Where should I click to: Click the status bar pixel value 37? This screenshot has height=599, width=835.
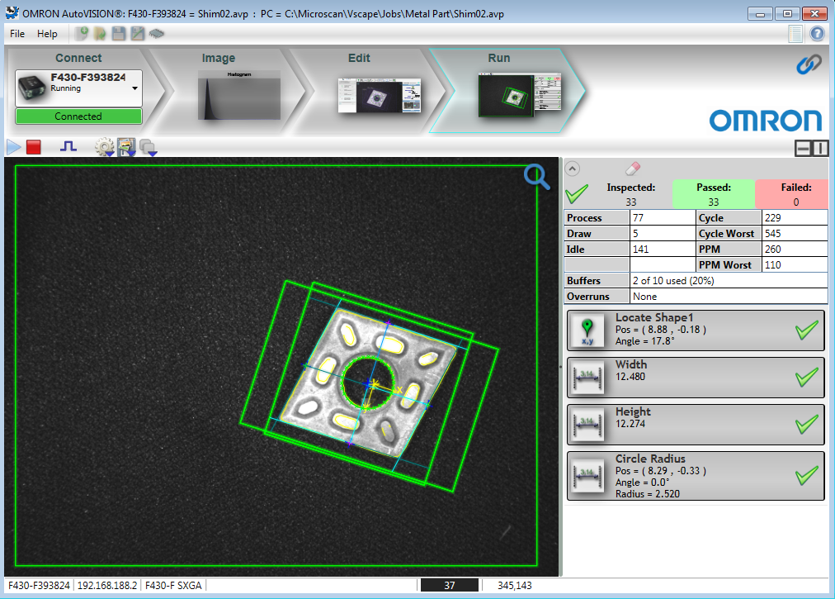[449, 585]
